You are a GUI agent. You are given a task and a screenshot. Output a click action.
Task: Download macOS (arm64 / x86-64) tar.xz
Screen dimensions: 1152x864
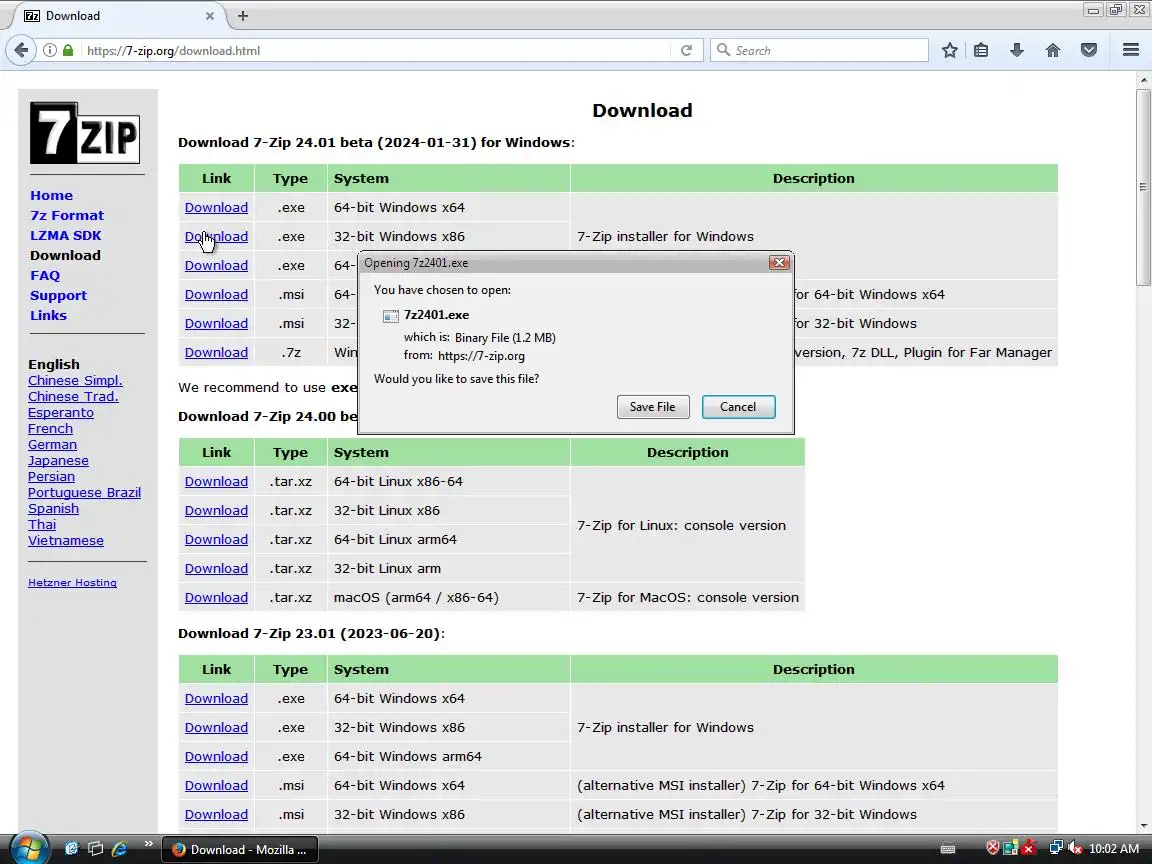click(x=216, y=597)
